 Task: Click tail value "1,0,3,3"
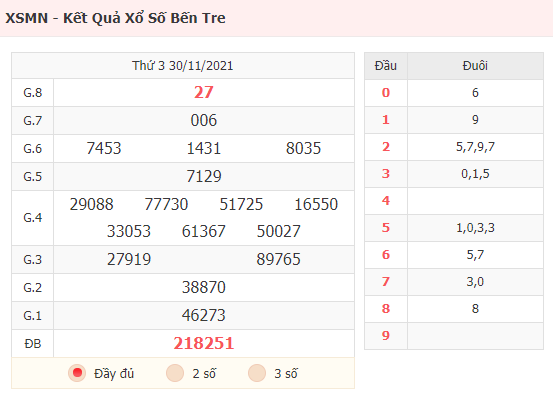[475, 228]
